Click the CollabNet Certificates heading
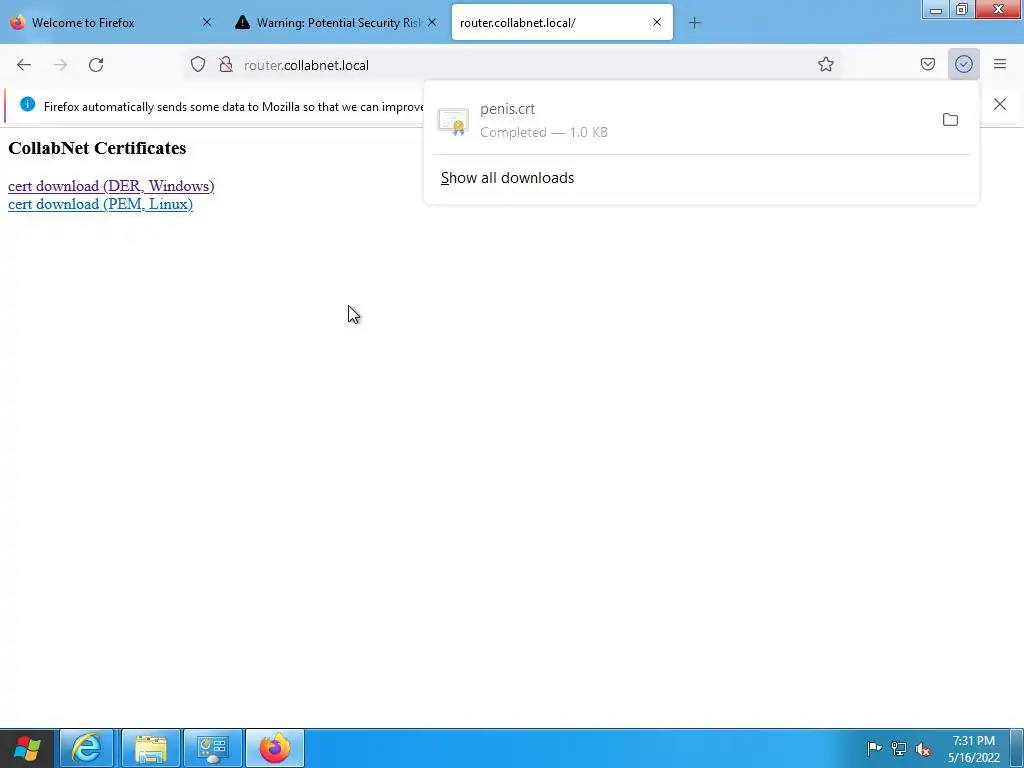 coord(97,148)
